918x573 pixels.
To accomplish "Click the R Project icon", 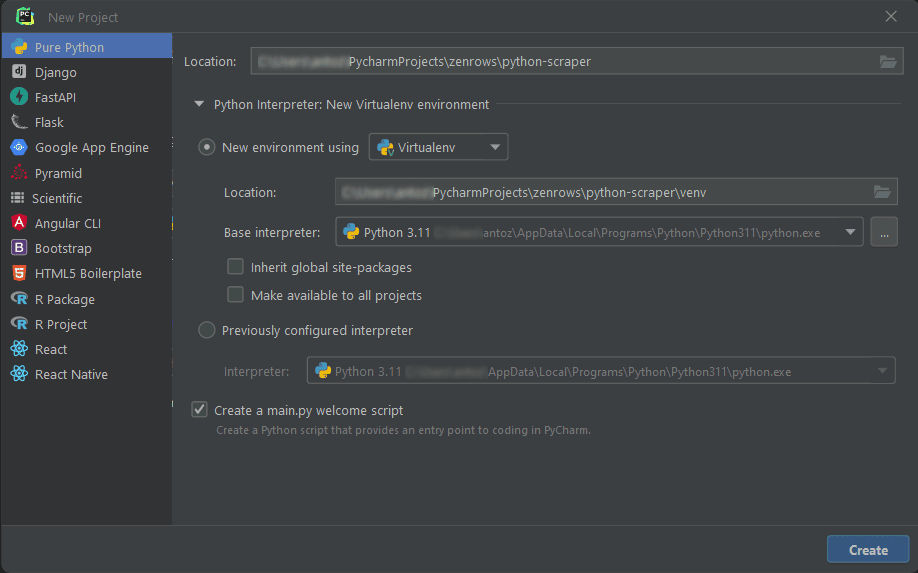I will point(19,324).
